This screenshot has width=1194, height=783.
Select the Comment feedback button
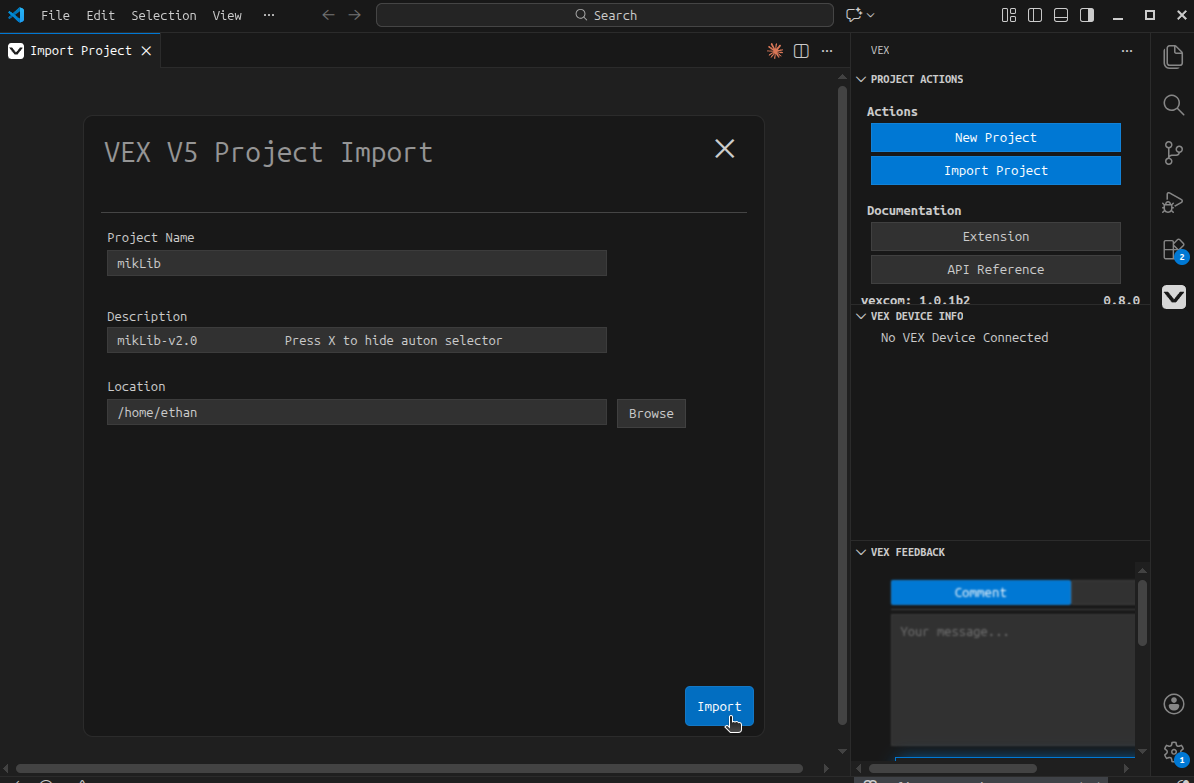[981, 593]
